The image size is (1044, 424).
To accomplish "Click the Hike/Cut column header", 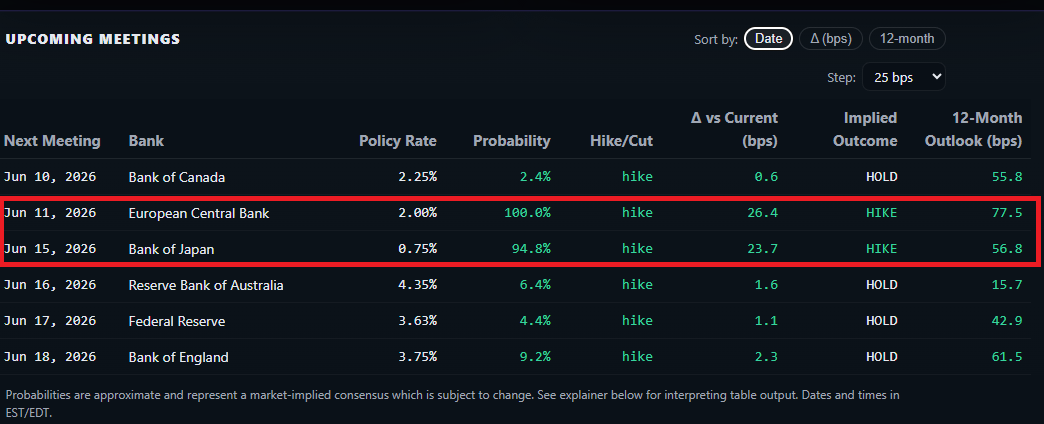I will coord(621,141).
